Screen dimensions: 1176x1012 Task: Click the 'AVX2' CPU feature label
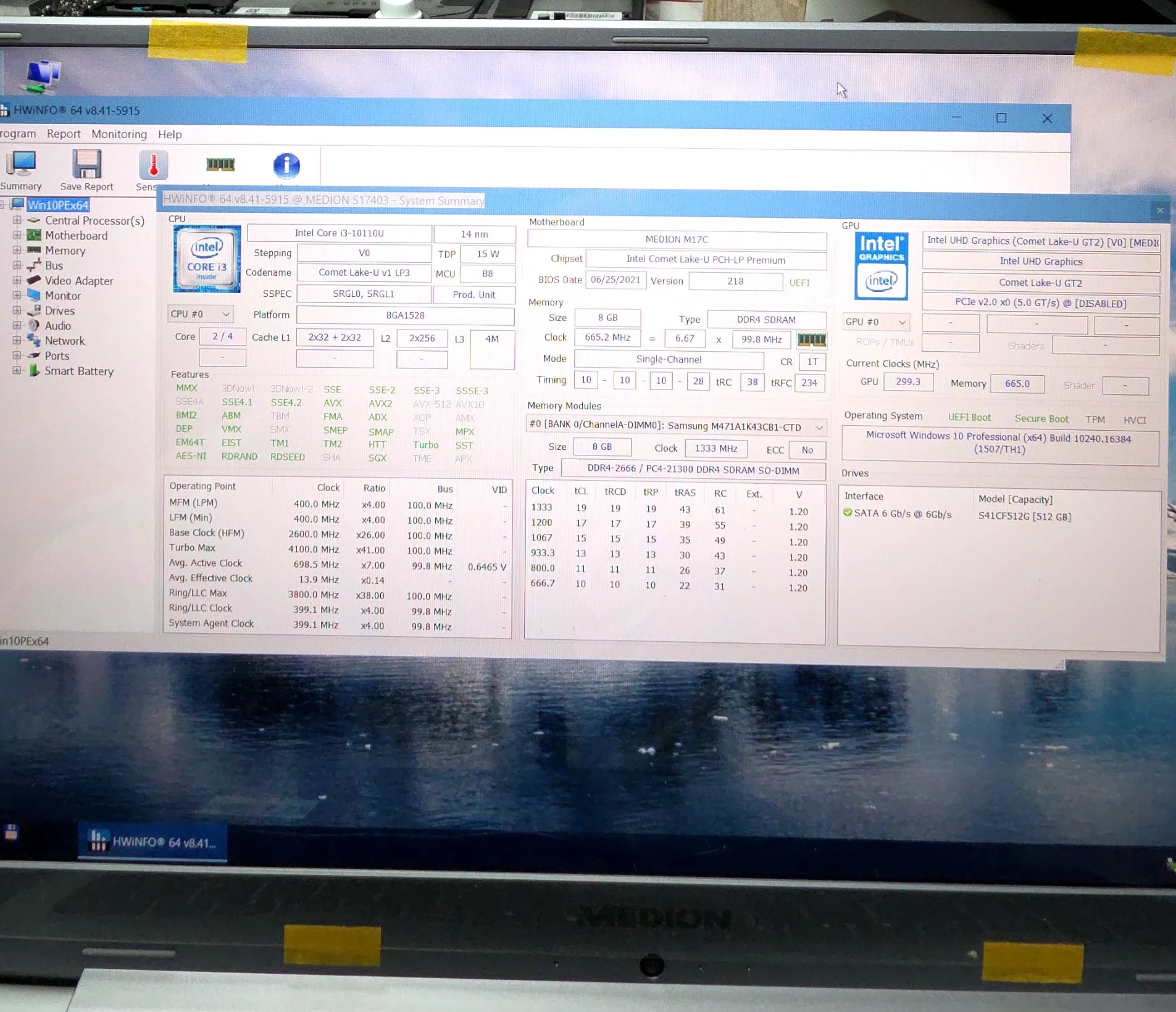point(380,404)
